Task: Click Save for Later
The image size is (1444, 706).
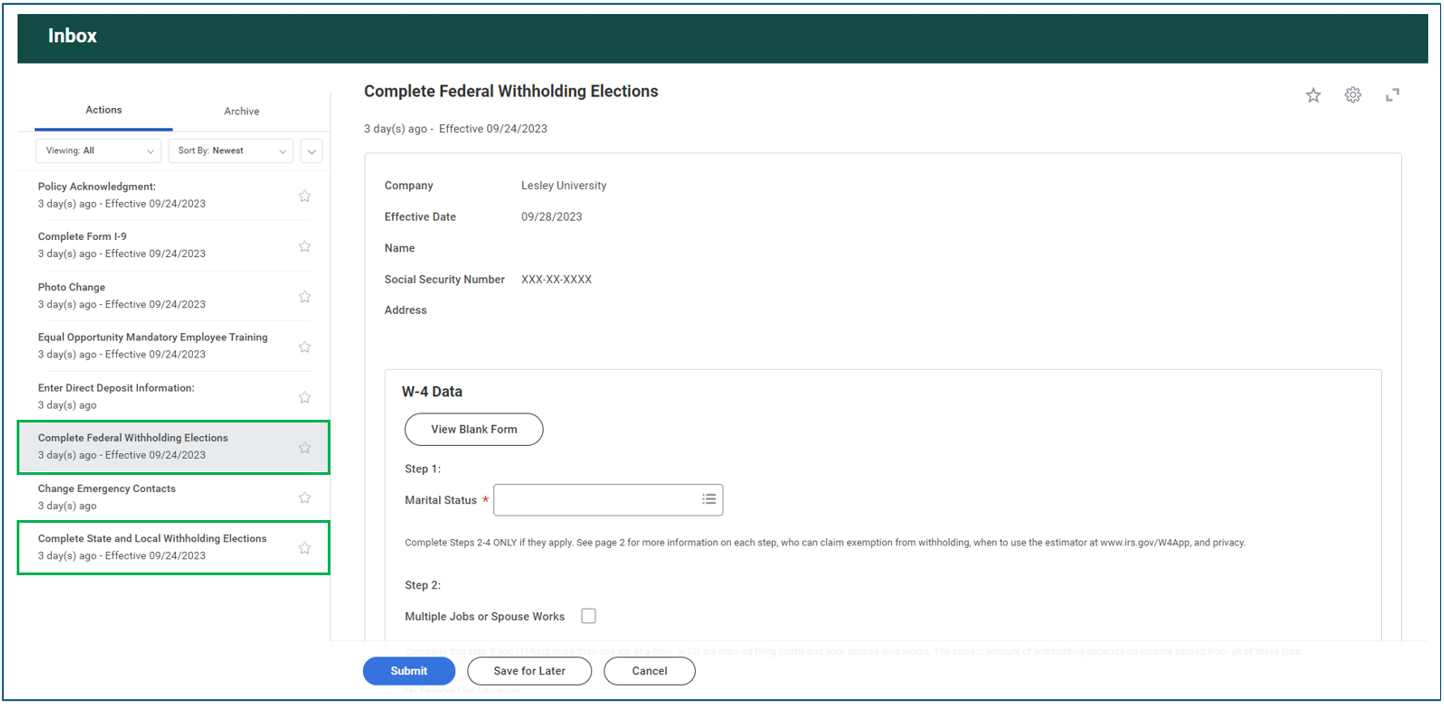Action: pos(529,671)
